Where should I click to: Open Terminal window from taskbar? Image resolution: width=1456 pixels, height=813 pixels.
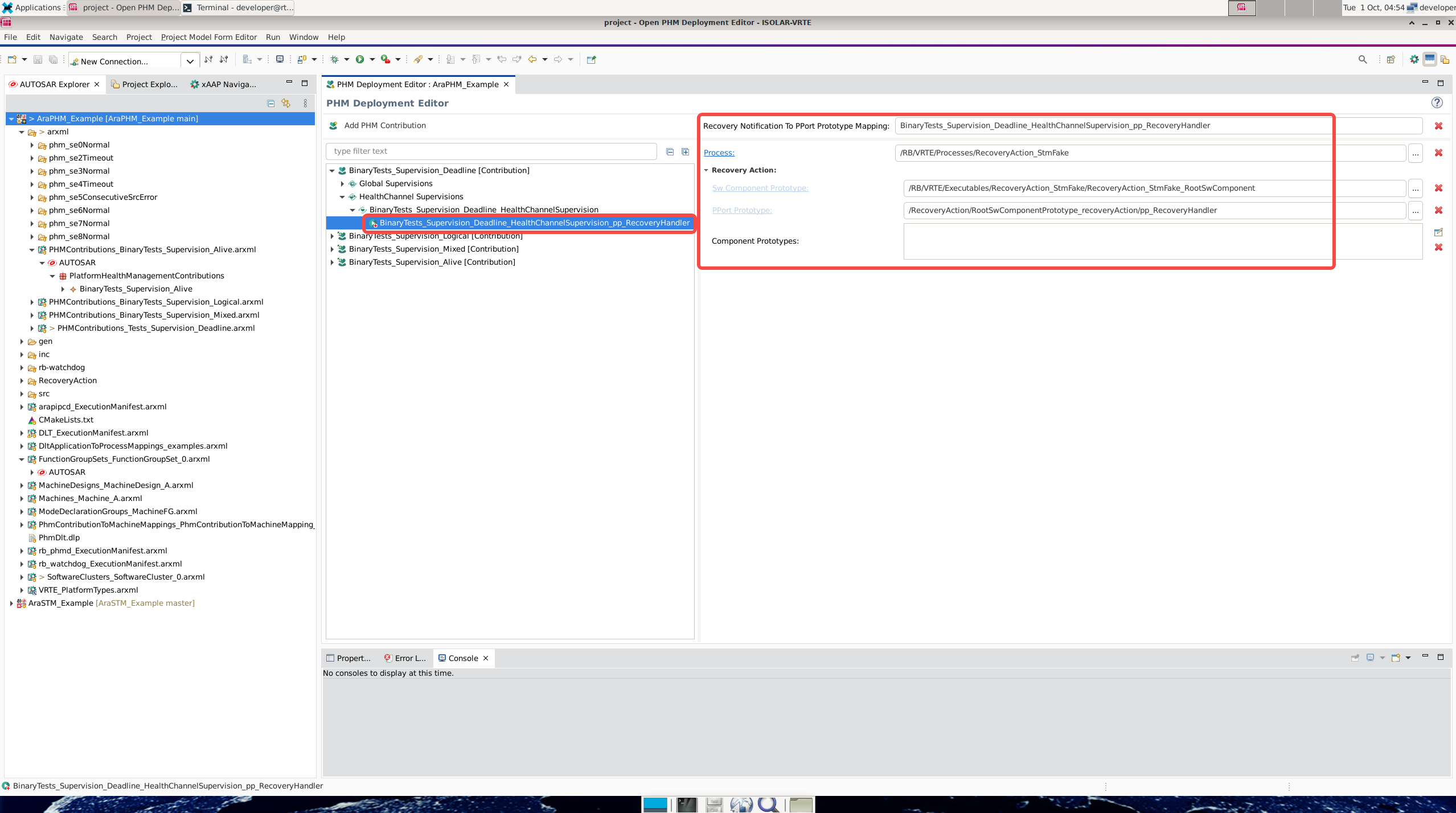pyautogui.click(x=239, y=7)
